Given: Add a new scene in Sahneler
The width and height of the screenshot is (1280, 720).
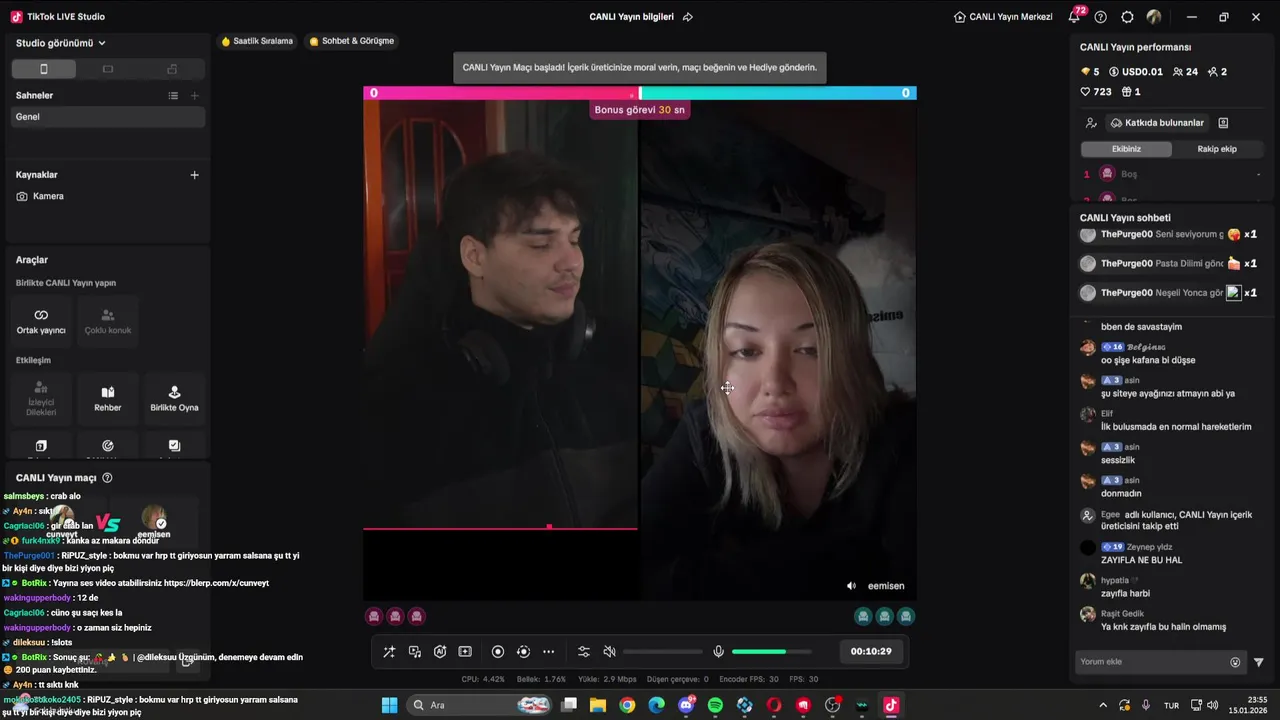Looking at the screenshot, I should click(195, 96).
